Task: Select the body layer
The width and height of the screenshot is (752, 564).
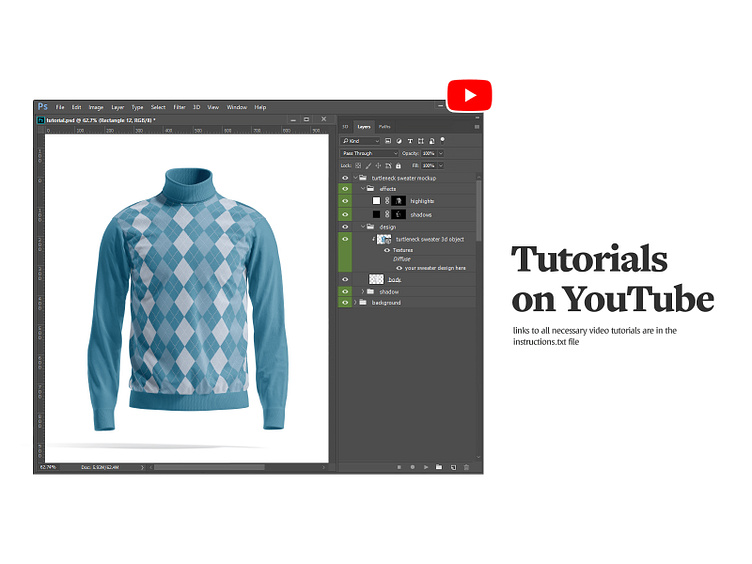Action: (394, 279)
